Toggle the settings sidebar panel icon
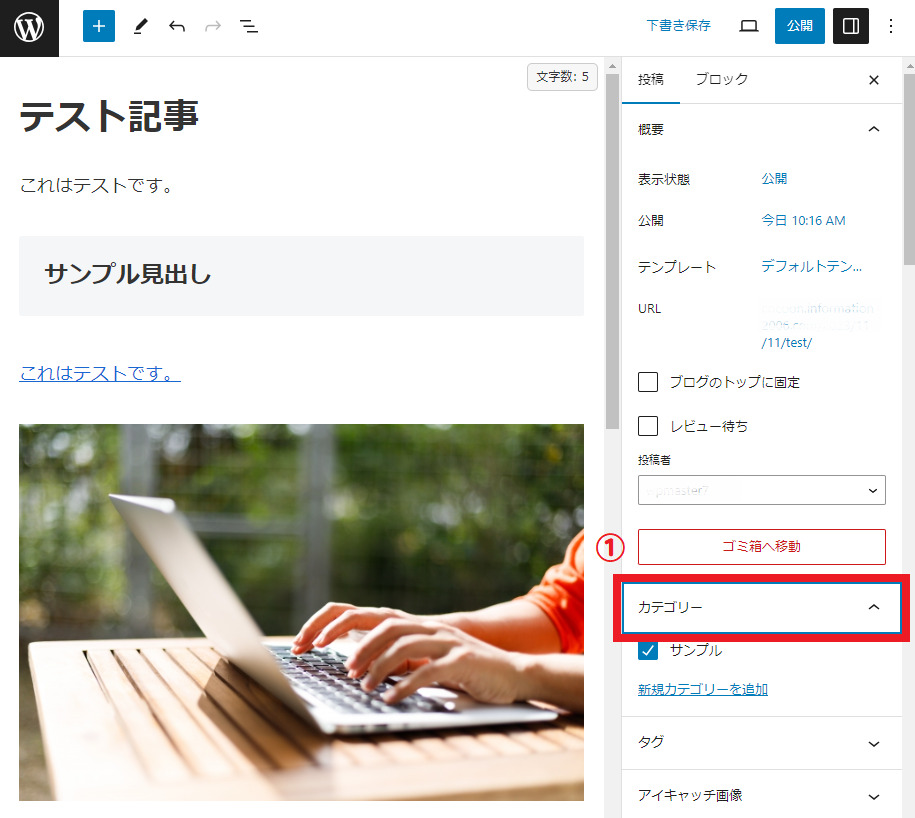The width and height of the screenshot is (915, 818). tap(850, 26)
